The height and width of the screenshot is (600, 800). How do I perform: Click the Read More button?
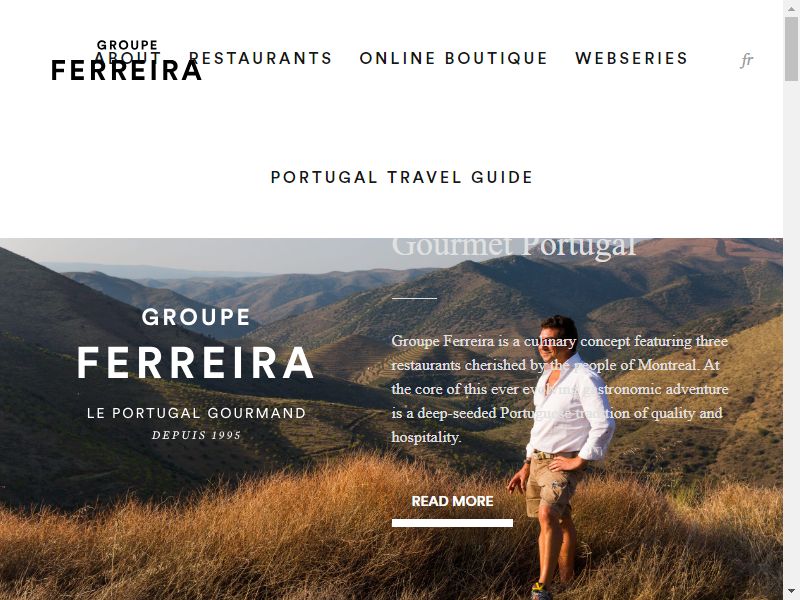coord(452,501)
